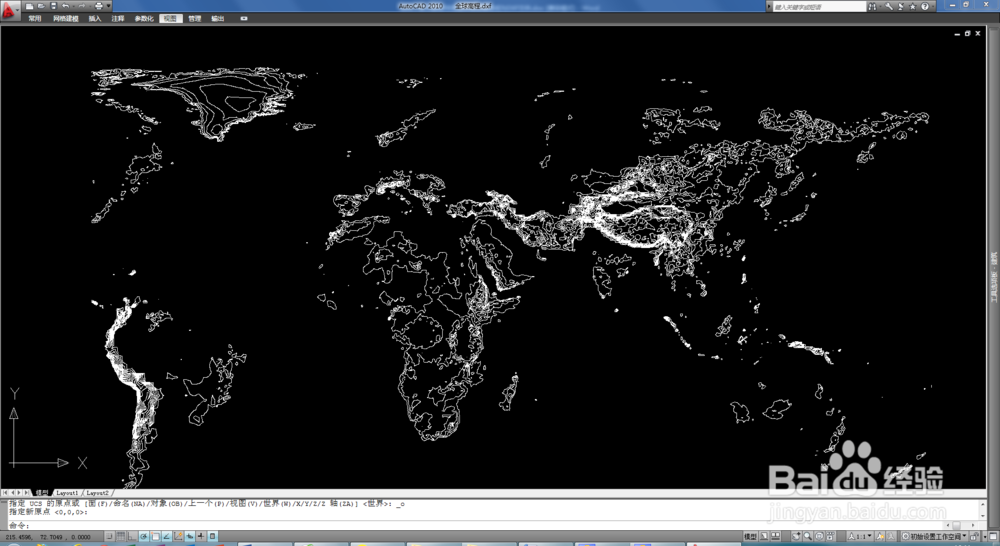Click the Undo arrow icon
Viewport: 1000px width, 546px height.
(66, 6)
